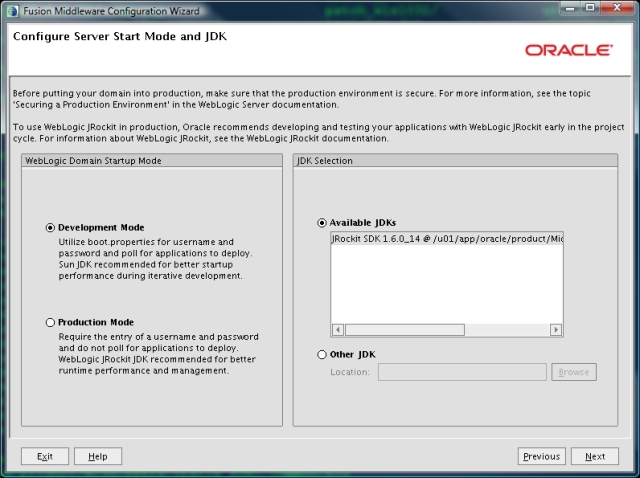Select Development Mode radio button
Image resolution: width=640 pixels, height=478 pixels.
click(50, 227)
